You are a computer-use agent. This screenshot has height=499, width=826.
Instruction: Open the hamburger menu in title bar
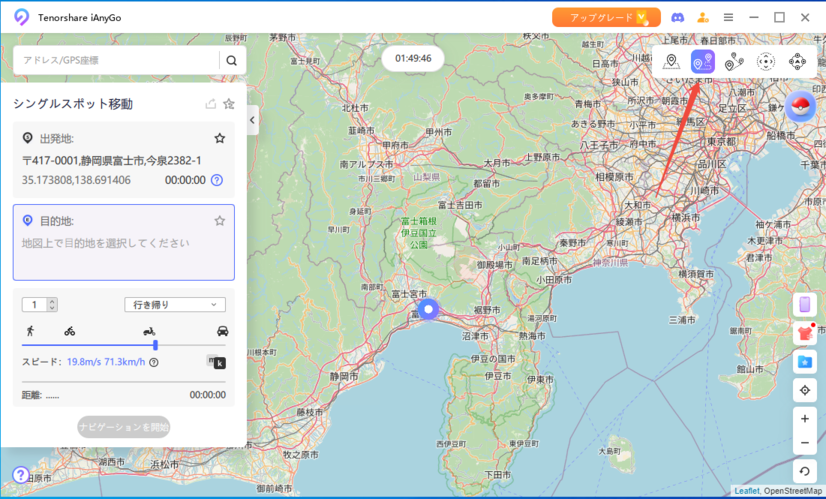728,17
